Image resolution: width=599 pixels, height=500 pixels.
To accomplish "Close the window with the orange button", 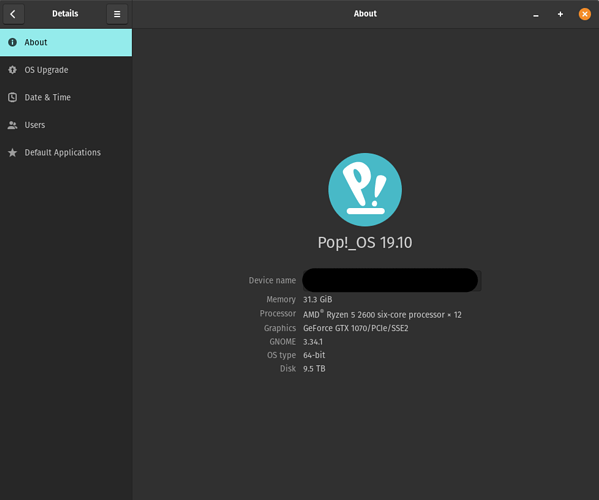I will pos(584,14).
